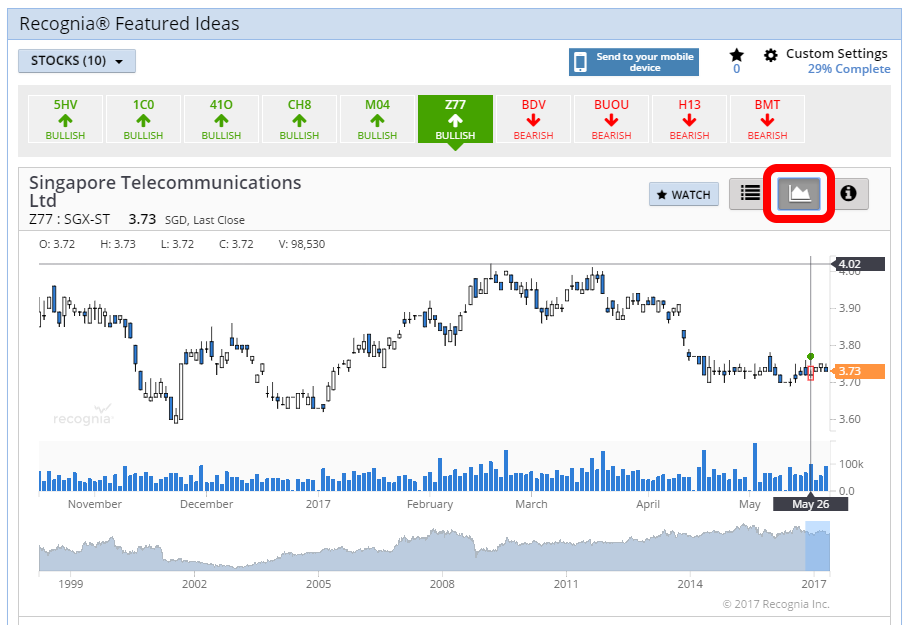This screenshot has width=910, height=625.
Task: Select the BMT bearish tab
Action: [x=767, y=119]
